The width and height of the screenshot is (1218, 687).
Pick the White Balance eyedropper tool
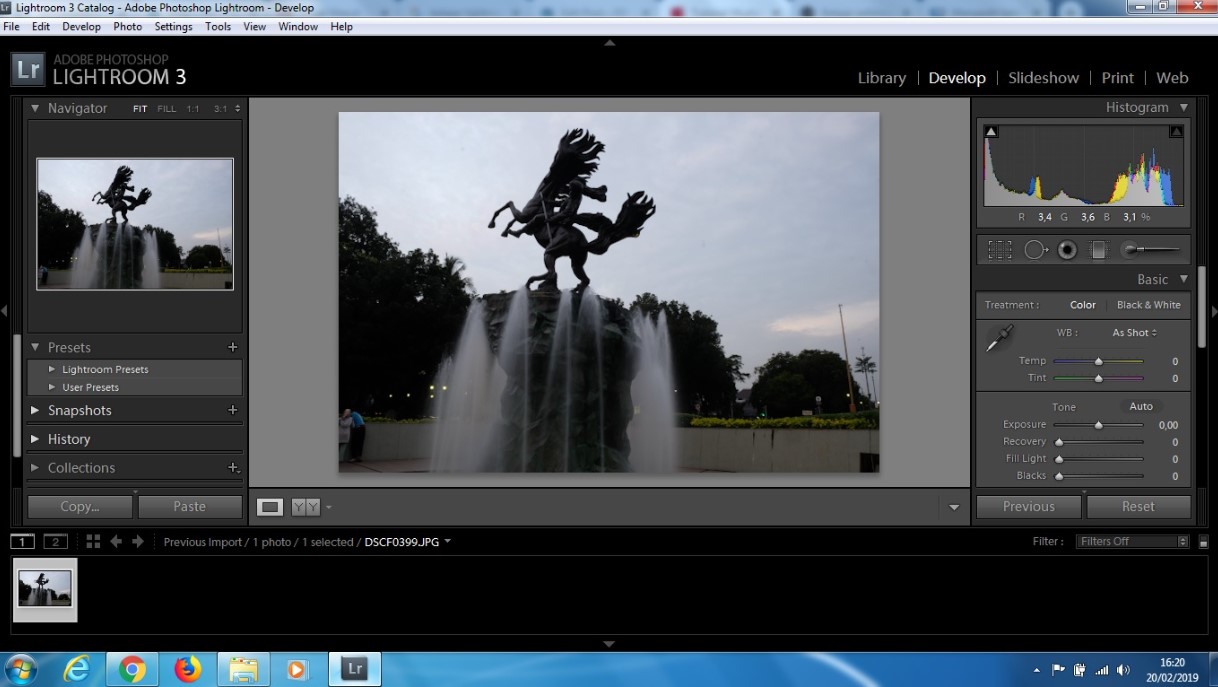[999, 339]
